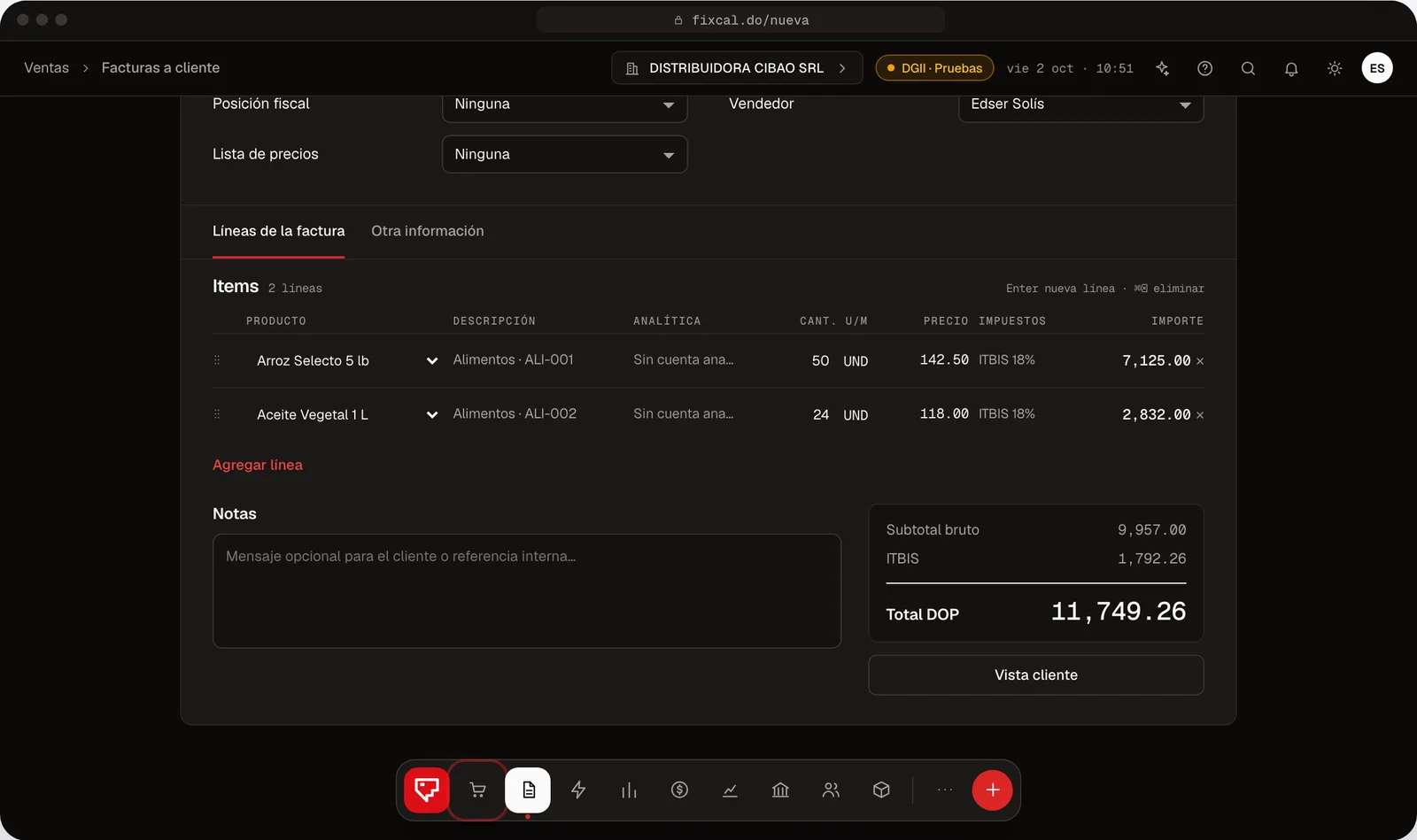Go to Ventas in the breadcrumb
Screen dimensions: 1417x840
46,68
